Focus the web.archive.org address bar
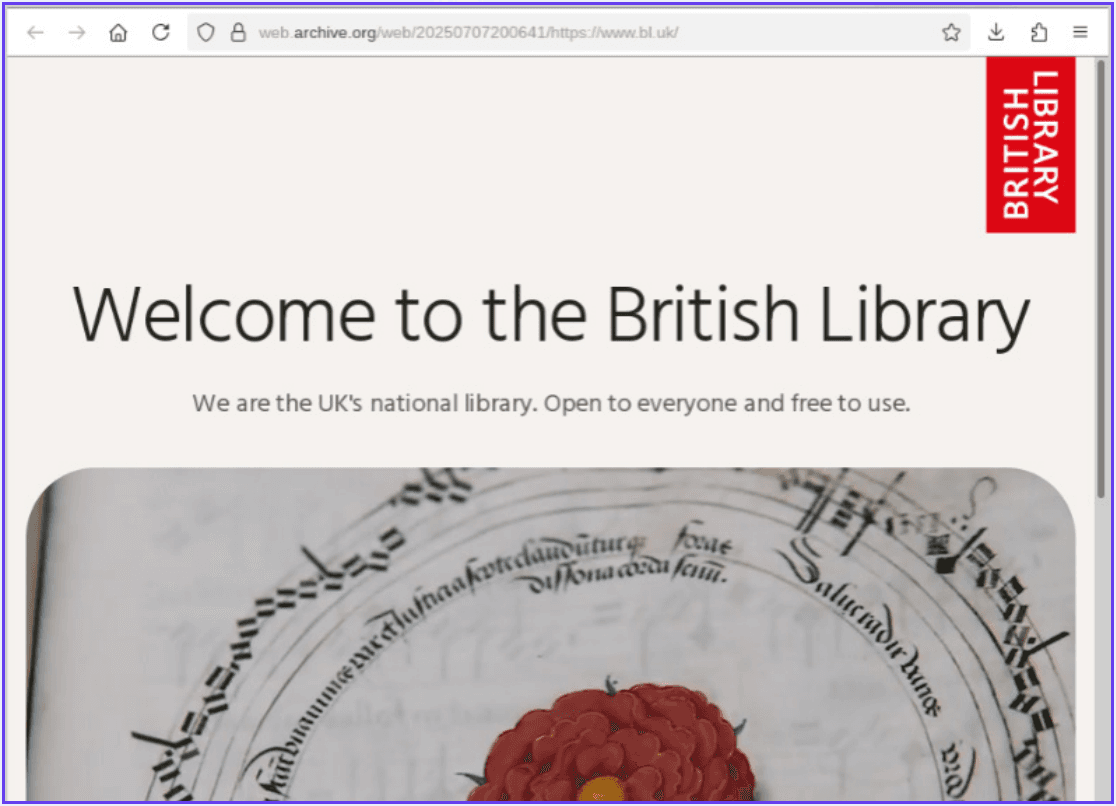This screenshot has height=806, width=1116. click(578, 33)
